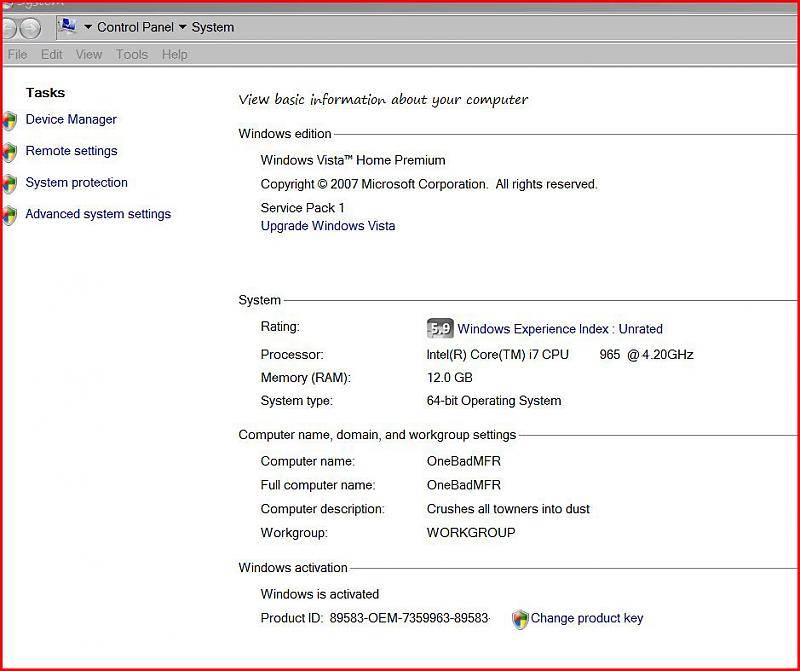Viewport: 800px width, 671px height.
Task: Open the Edit menu
Action: (52, 54)
